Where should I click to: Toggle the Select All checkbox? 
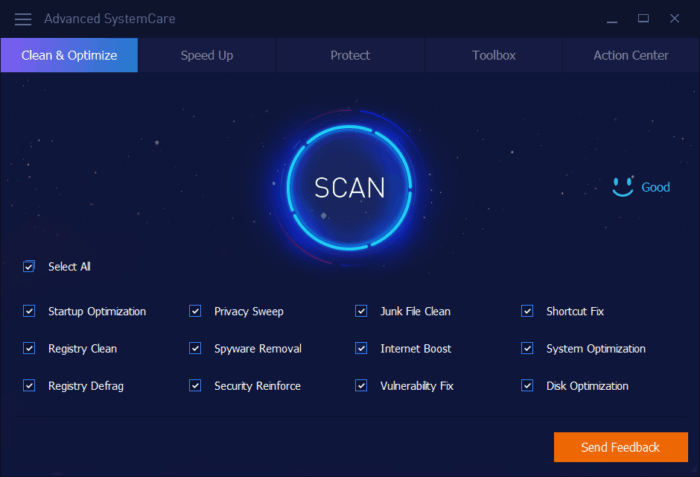pos(29,267)
